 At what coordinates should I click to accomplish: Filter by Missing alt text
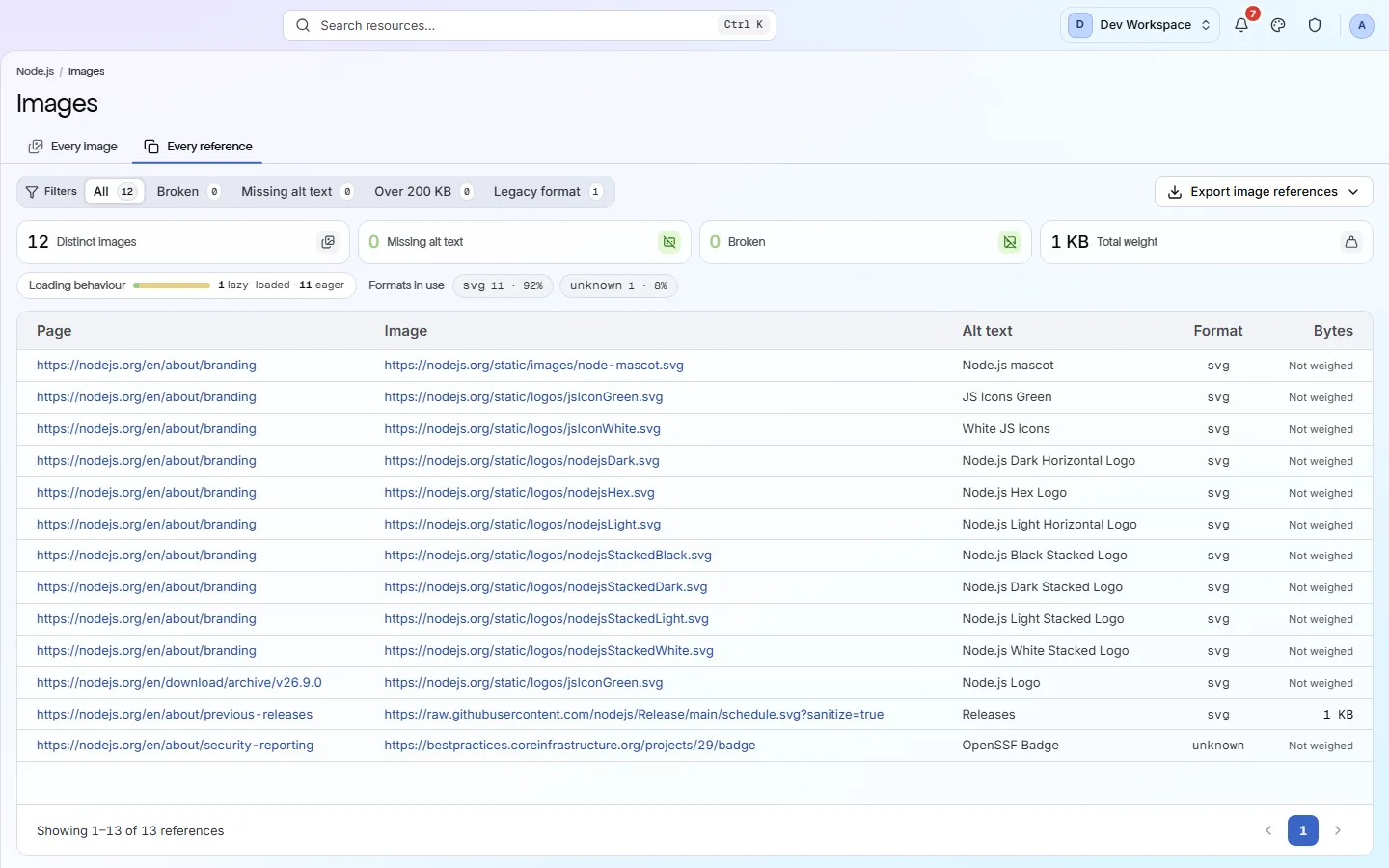pyautogui.click(x=297, y=192)
